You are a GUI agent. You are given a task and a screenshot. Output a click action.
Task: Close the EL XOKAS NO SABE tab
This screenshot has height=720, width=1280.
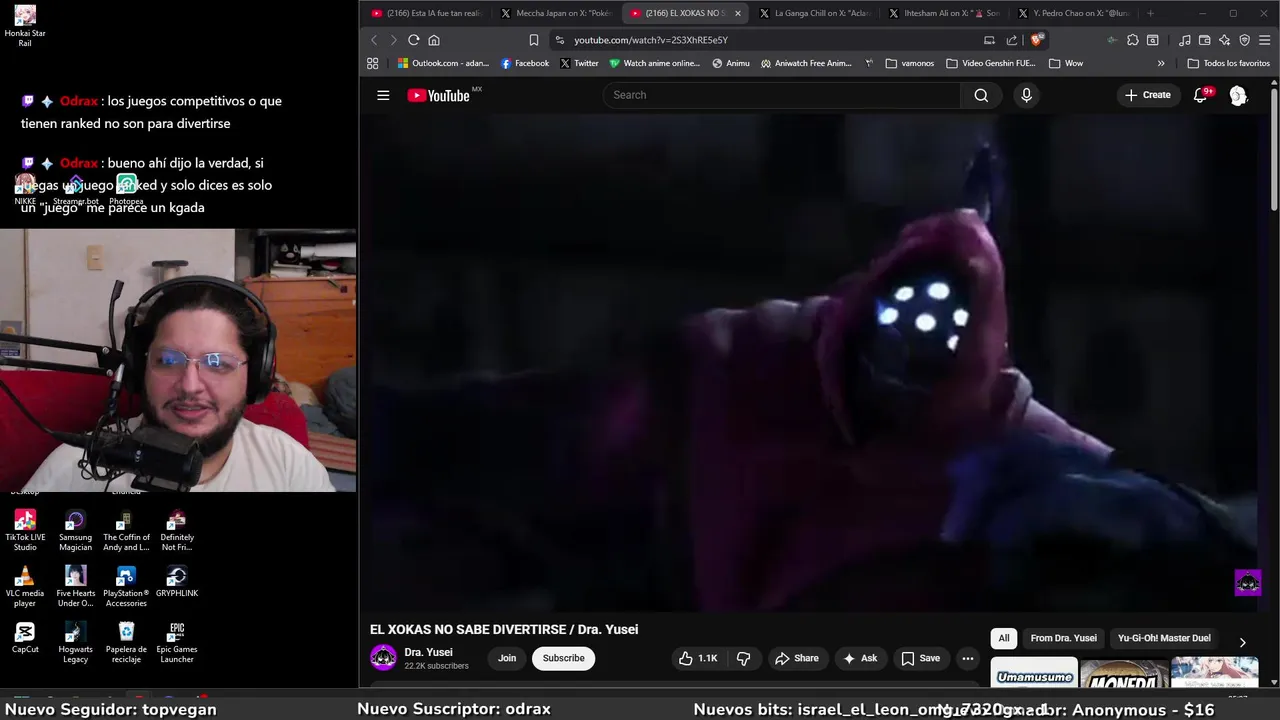pyautogui.click(x=738, y=13)
